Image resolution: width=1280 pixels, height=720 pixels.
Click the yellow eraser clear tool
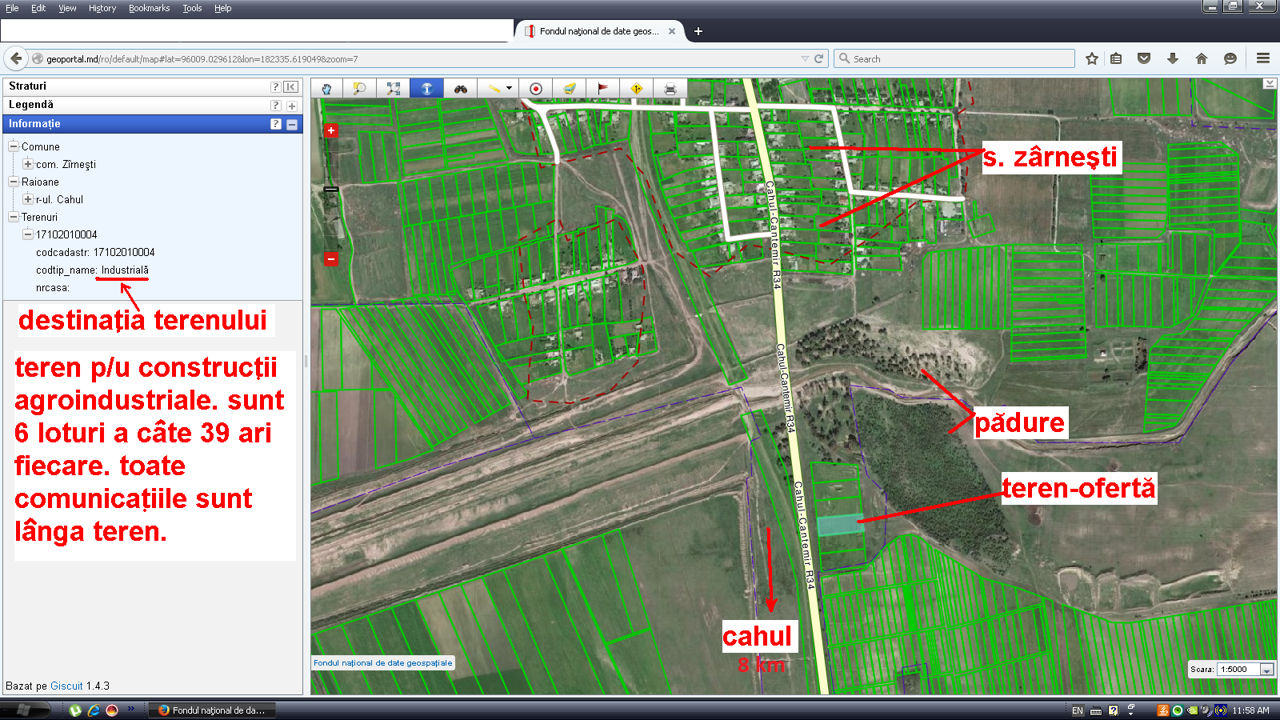[x=569, y=88]
